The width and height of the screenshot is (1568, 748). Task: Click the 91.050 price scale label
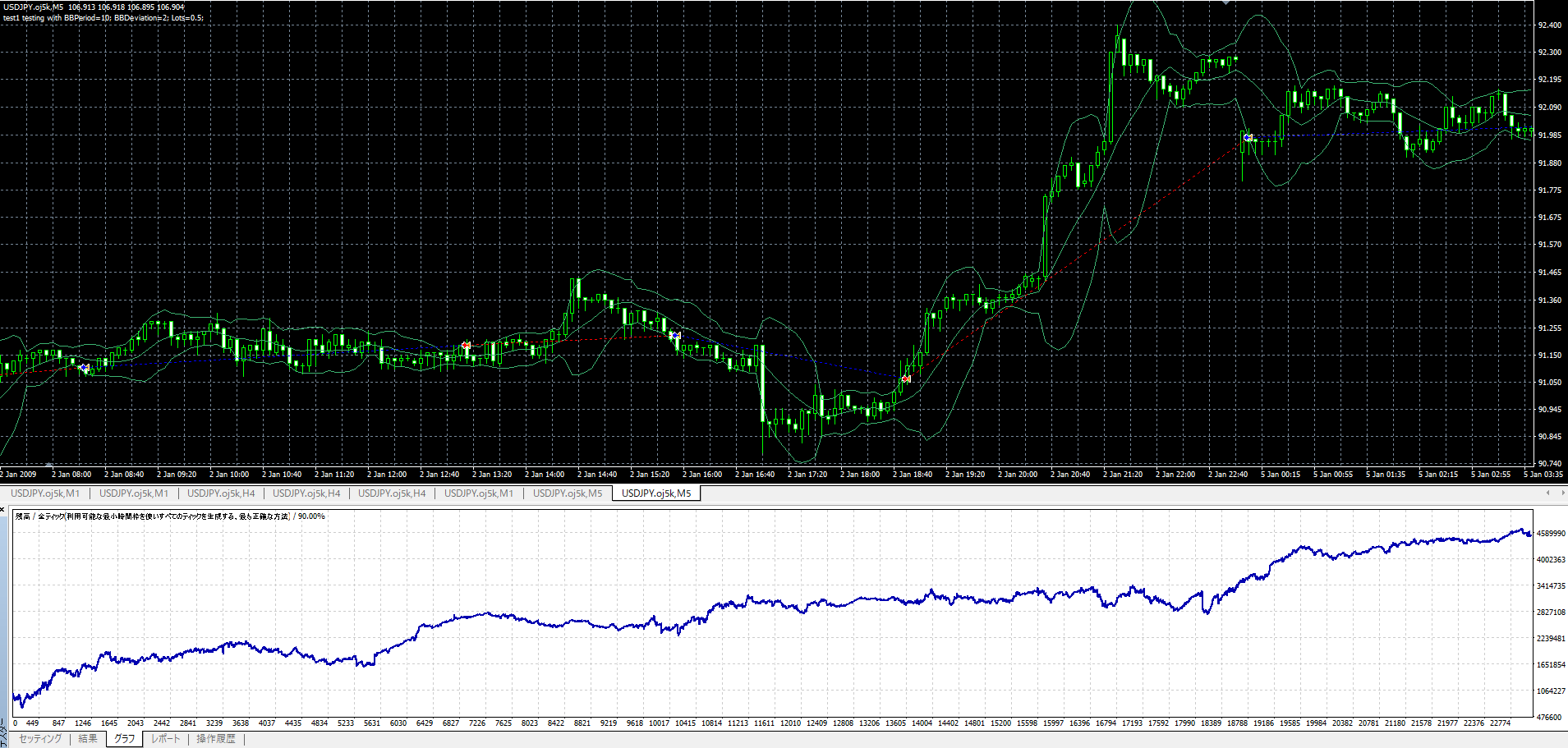pos(1550,383)
